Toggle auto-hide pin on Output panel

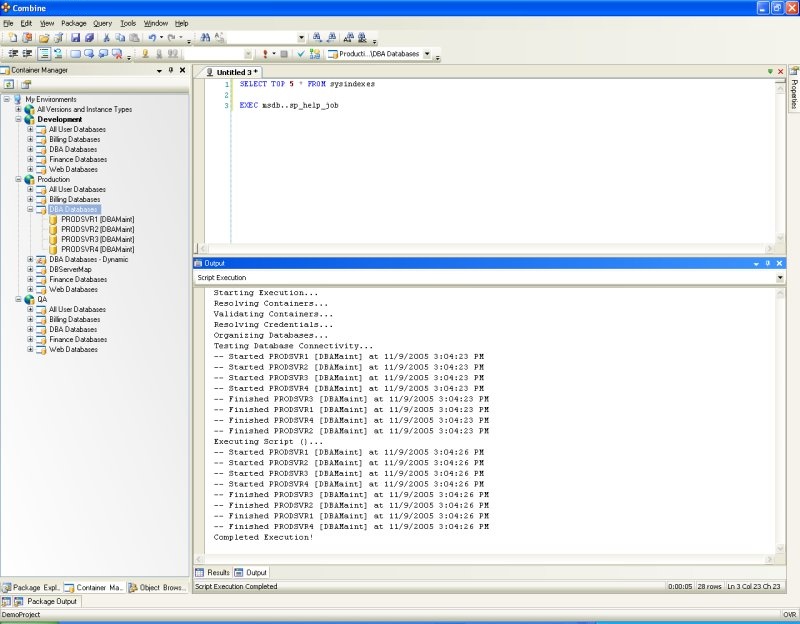coord(768,263)
